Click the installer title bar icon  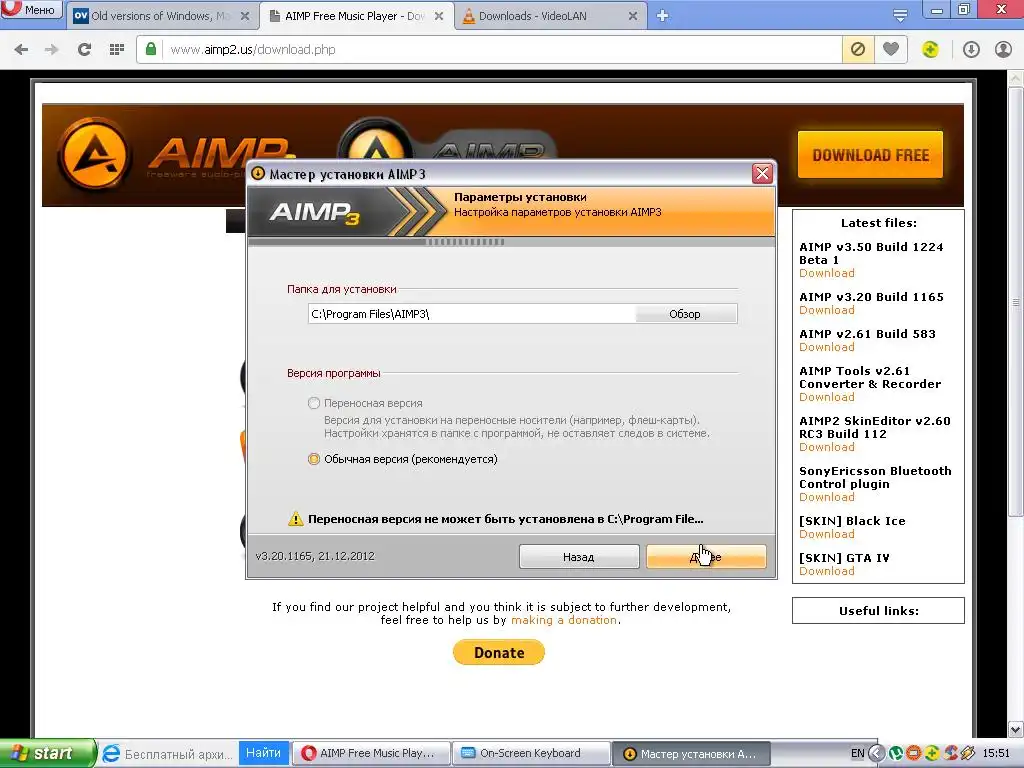pyautogui.click(x=258, y=174)
